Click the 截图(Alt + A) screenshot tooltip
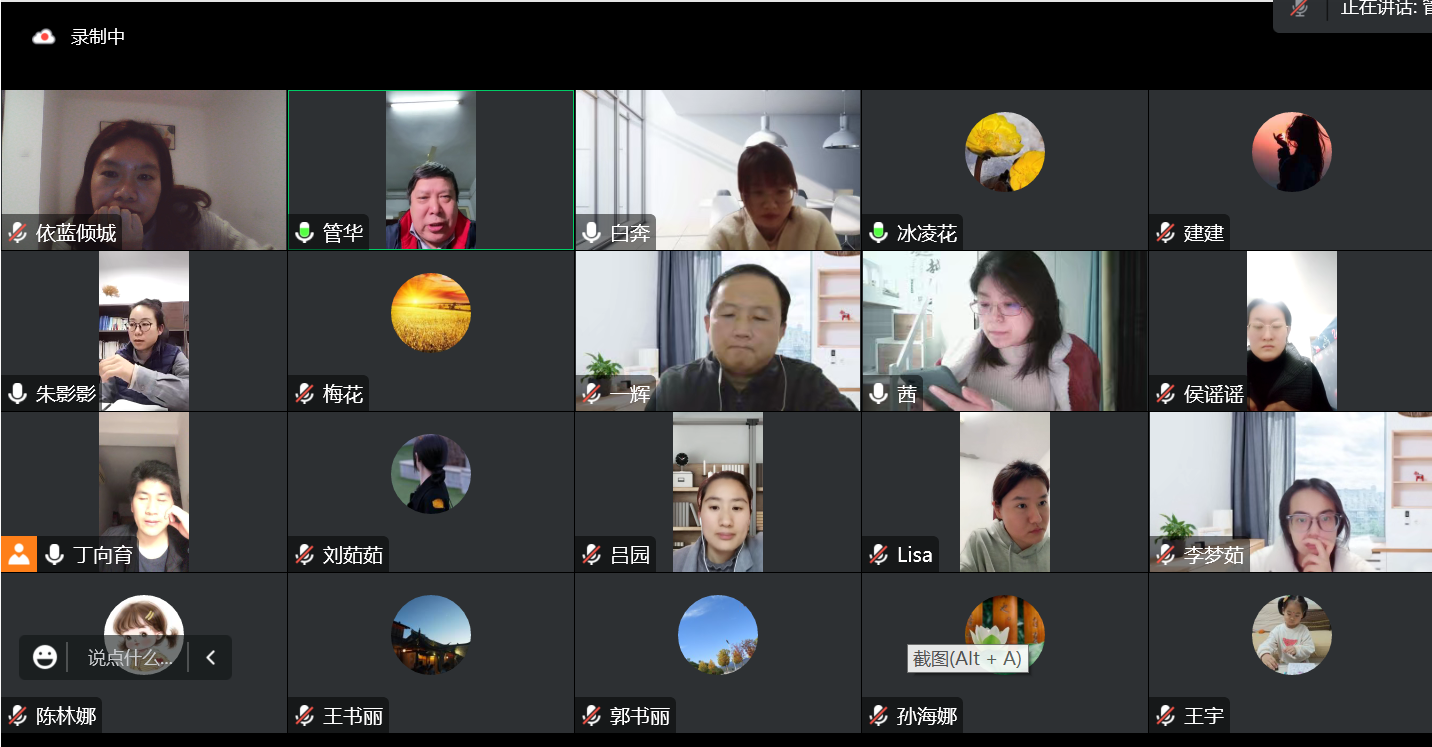The image size is (1432, 747). 967,658
